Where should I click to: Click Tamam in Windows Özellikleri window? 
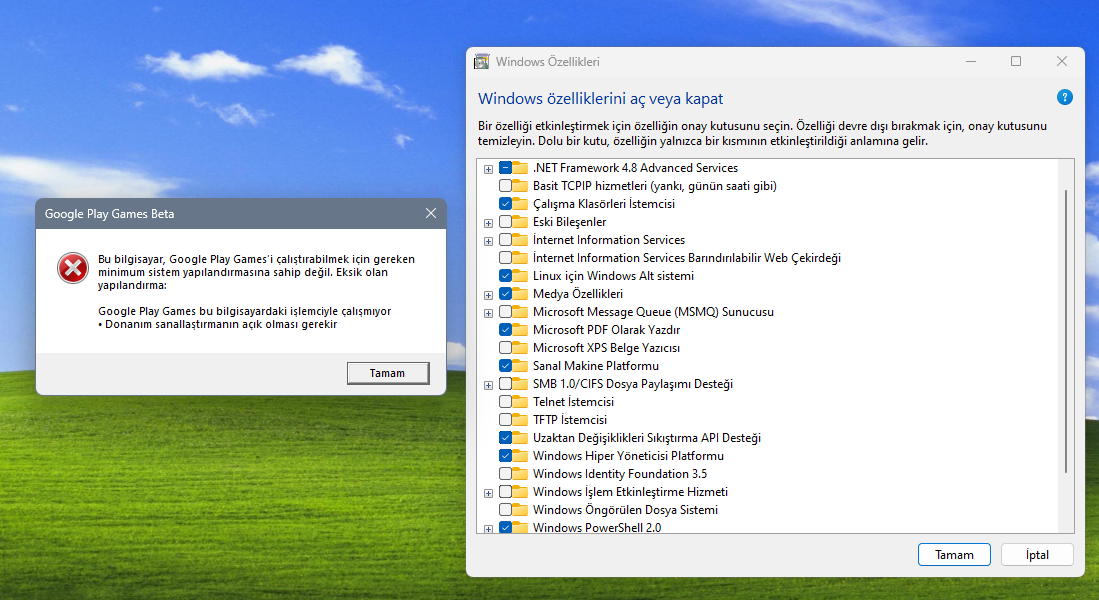954,554
